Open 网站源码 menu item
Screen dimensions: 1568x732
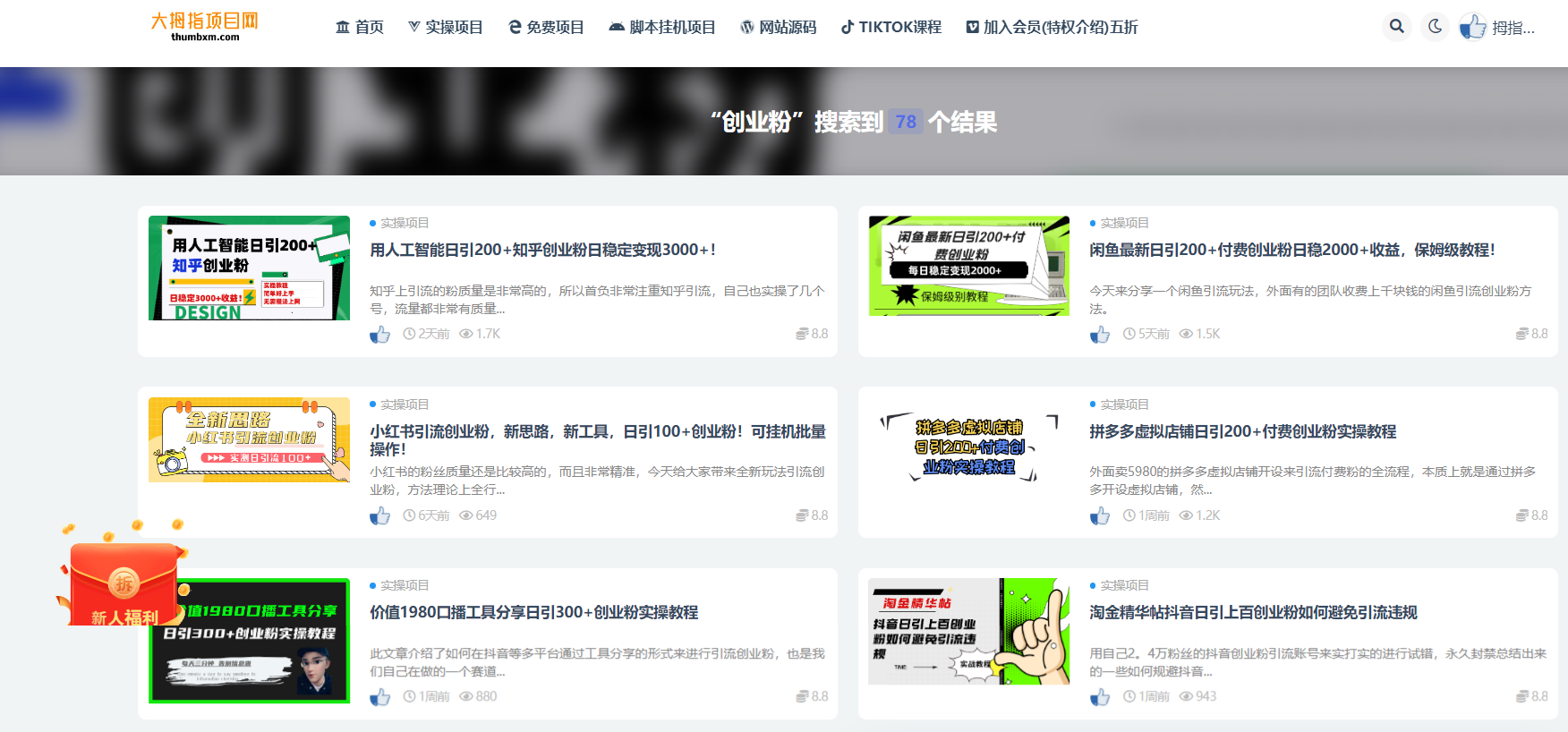[779, 27]
